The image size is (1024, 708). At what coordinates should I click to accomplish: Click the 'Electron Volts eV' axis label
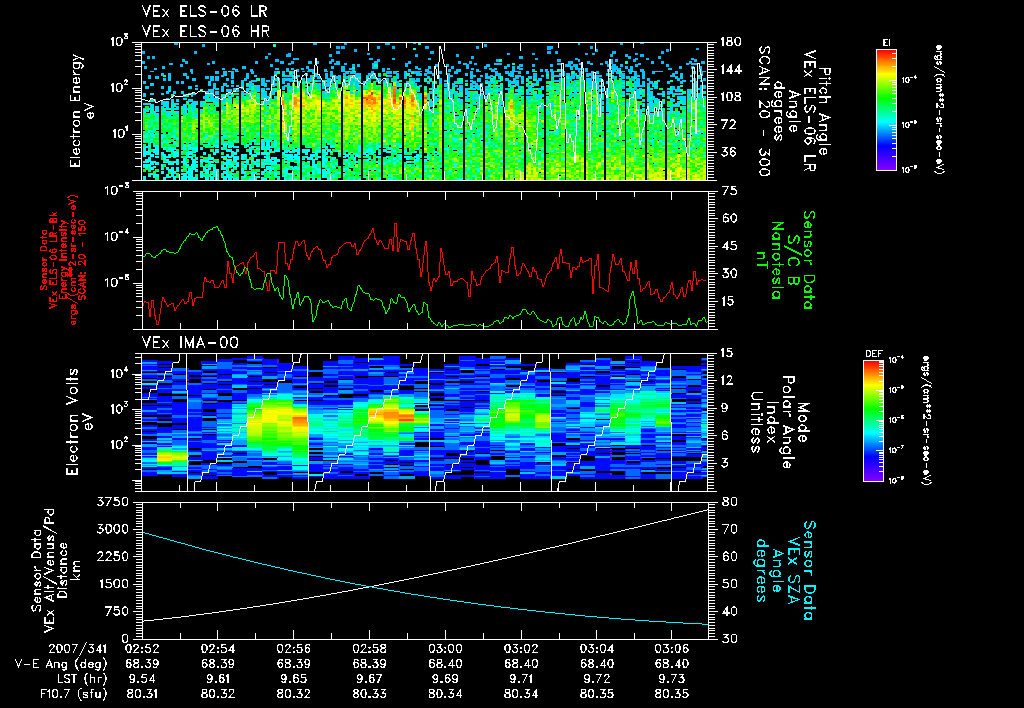coord(79,422)
